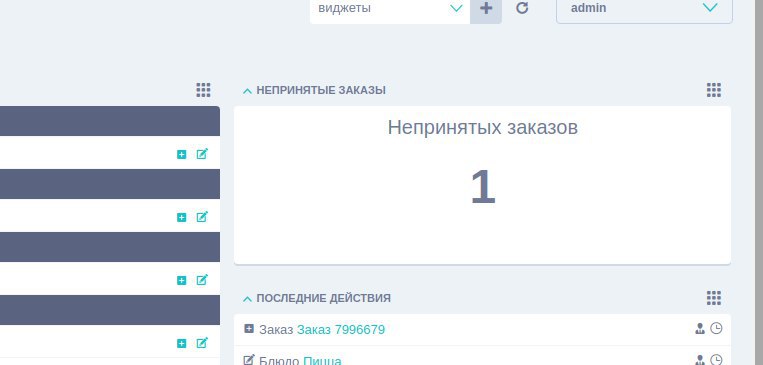Click user icon in Блюдо Пища row
This screenshot has height=365, width=763.
700,360
